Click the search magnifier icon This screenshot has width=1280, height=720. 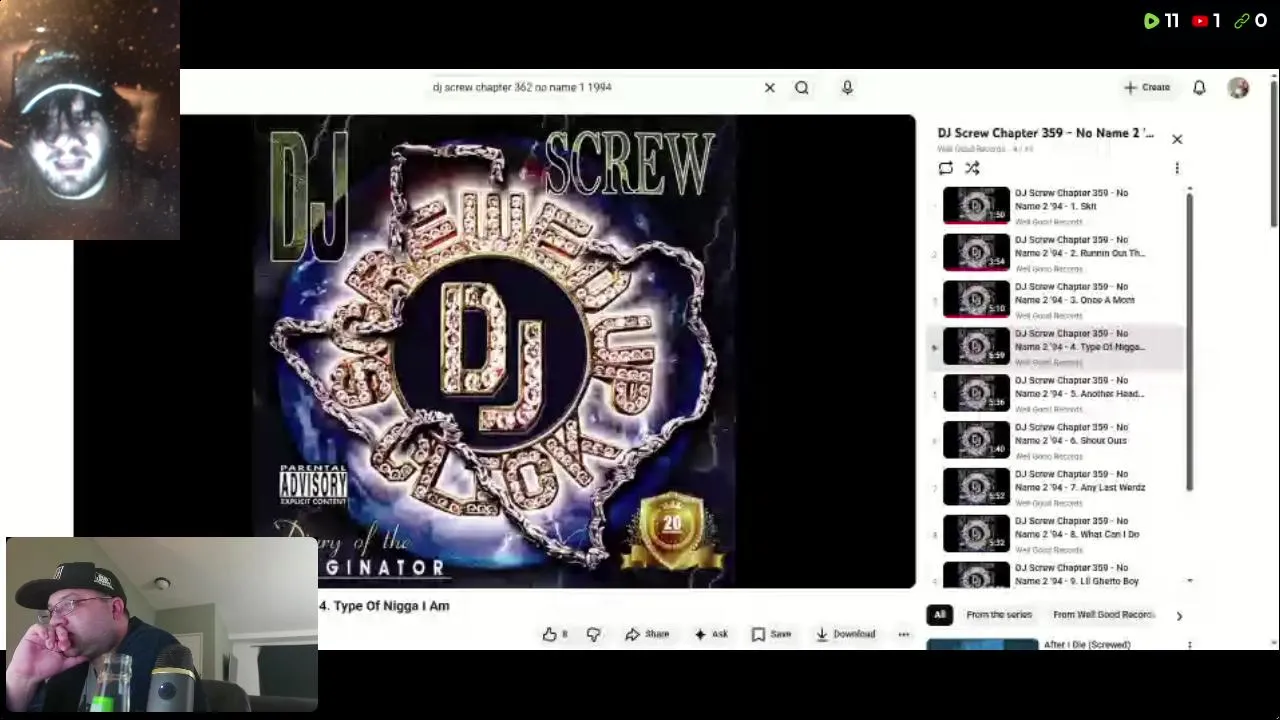(x=802, y=88)
